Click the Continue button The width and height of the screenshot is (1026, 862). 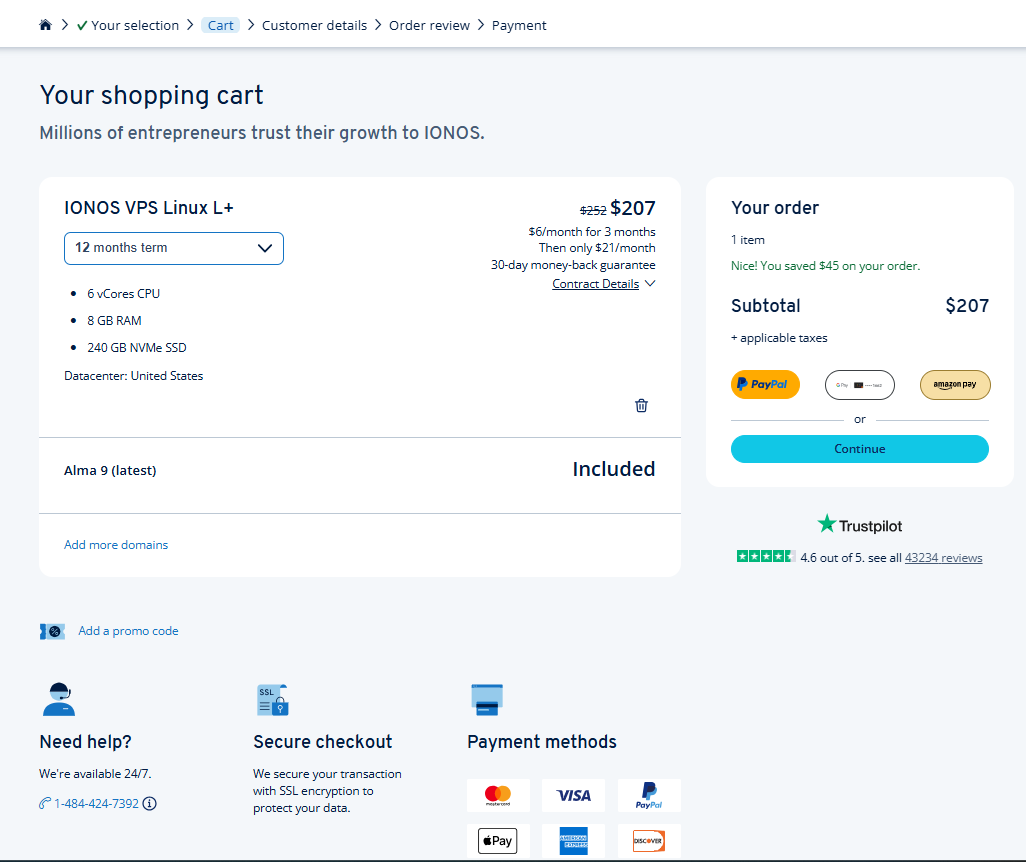click(859, 448)
